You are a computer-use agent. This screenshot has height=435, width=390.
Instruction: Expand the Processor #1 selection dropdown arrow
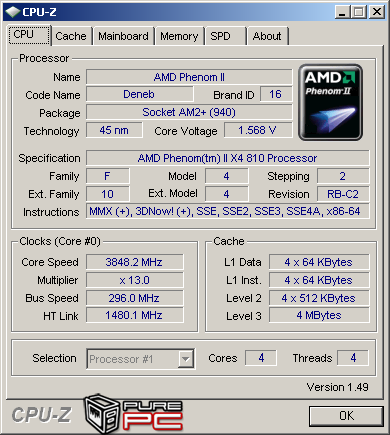(x=186, y=359)
